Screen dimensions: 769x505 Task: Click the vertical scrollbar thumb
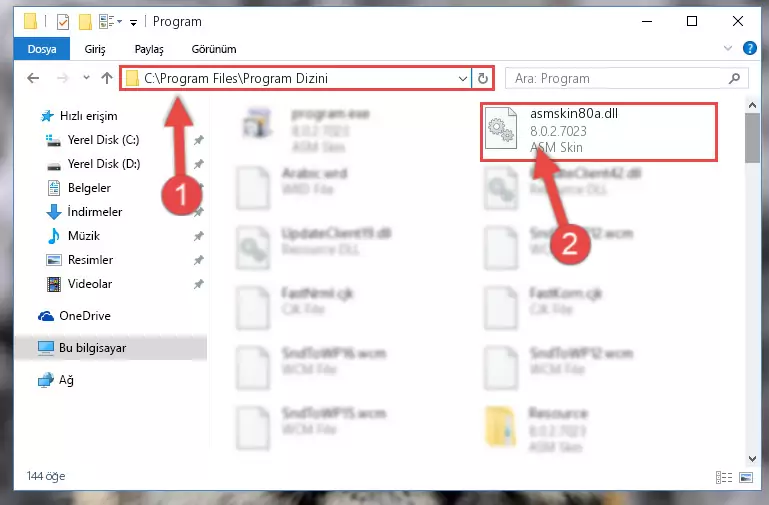(752, 138)
